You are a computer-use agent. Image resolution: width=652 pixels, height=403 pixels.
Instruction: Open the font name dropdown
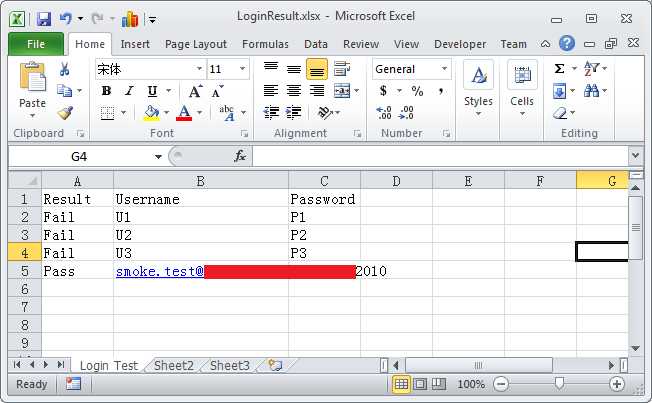pos(200,69)
